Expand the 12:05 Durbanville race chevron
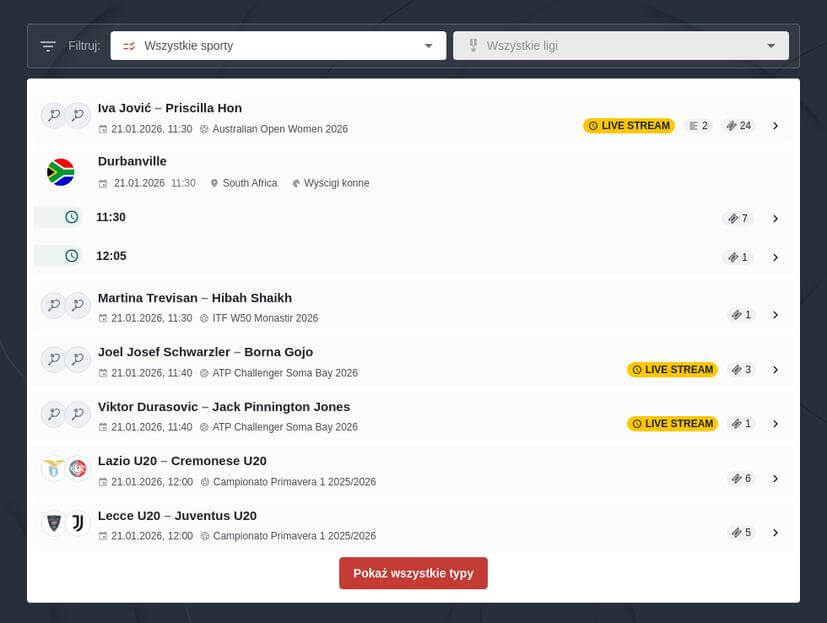The height and width of the screenshot is (623, 827). point(775,258)
